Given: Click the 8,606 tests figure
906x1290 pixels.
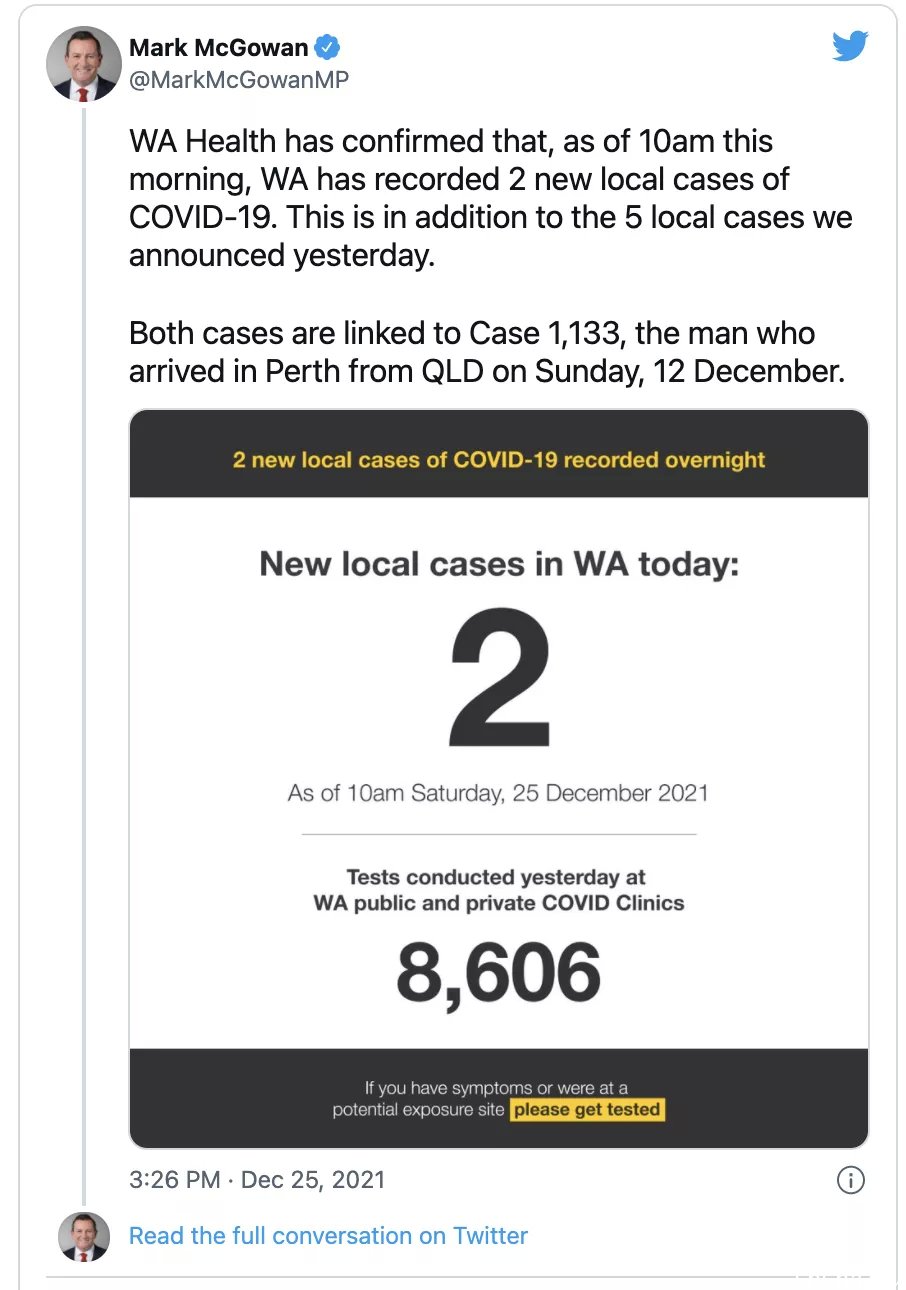Looking at the screenshot, I should pos(498,973).
